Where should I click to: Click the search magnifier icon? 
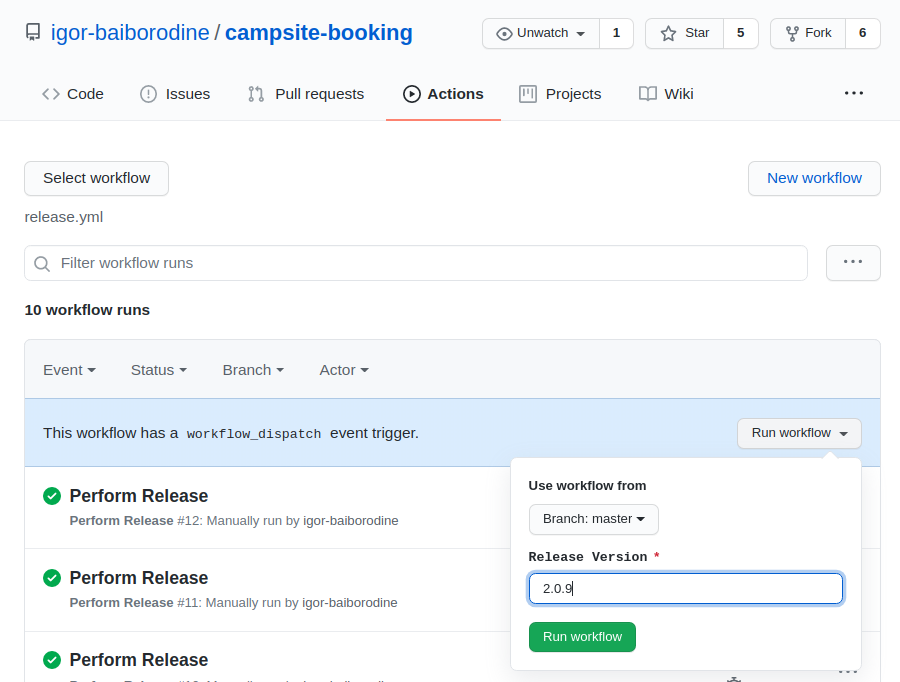click(x=42, y=264)
